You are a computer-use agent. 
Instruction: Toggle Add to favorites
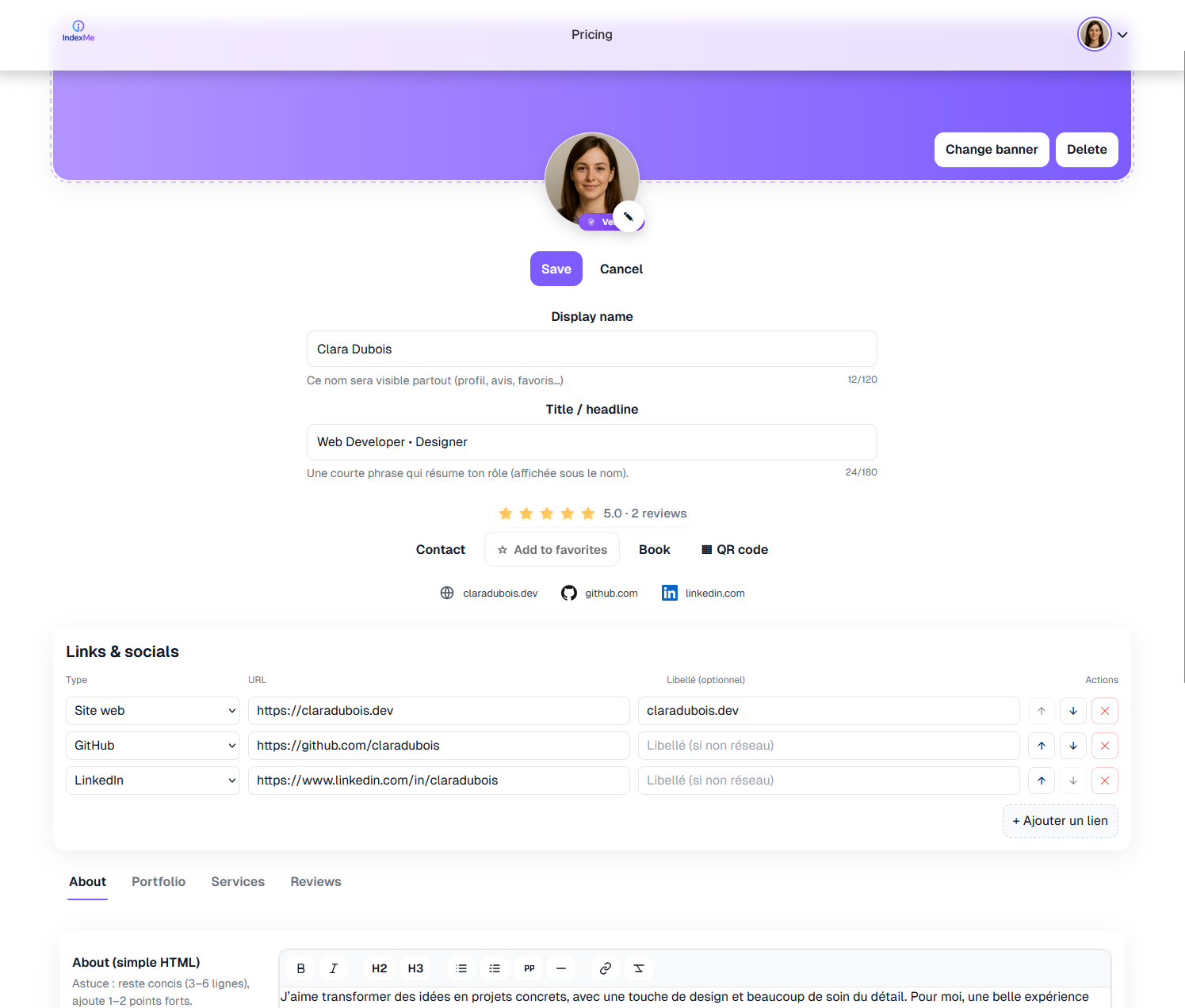coord(552,549)
